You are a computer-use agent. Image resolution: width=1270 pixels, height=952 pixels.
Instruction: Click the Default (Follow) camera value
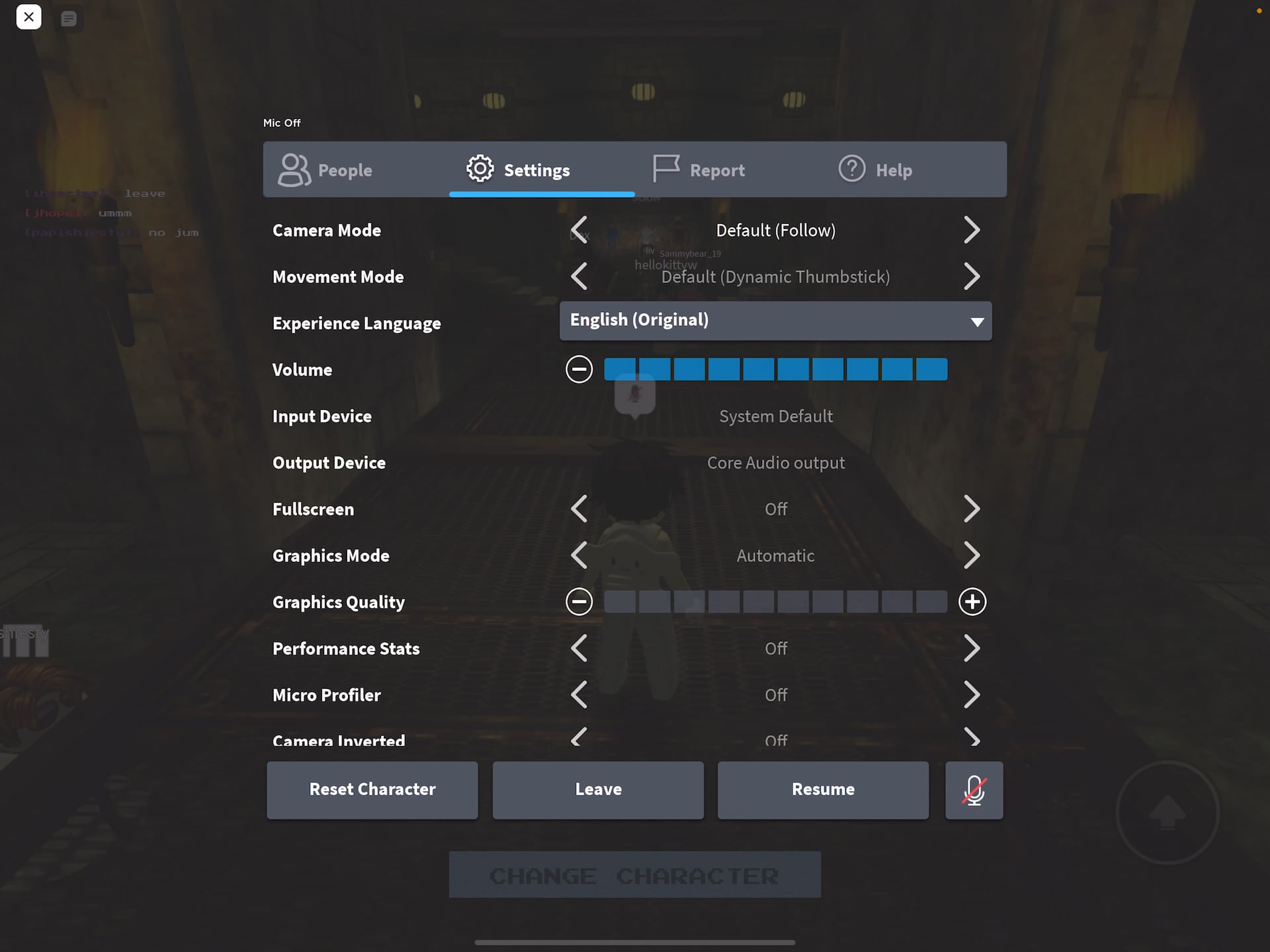(x=775, y=230)
